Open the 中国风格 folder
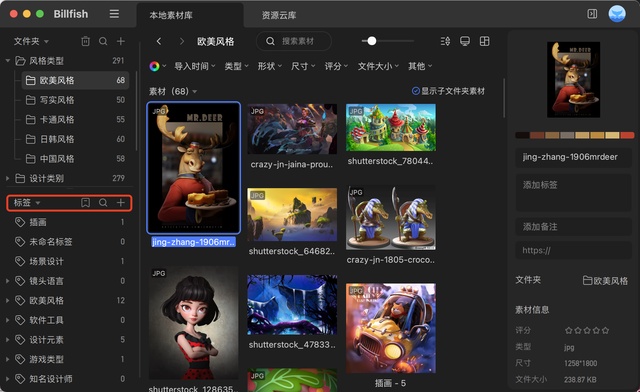Screen dimensions: 640x392 pos(75,159)
